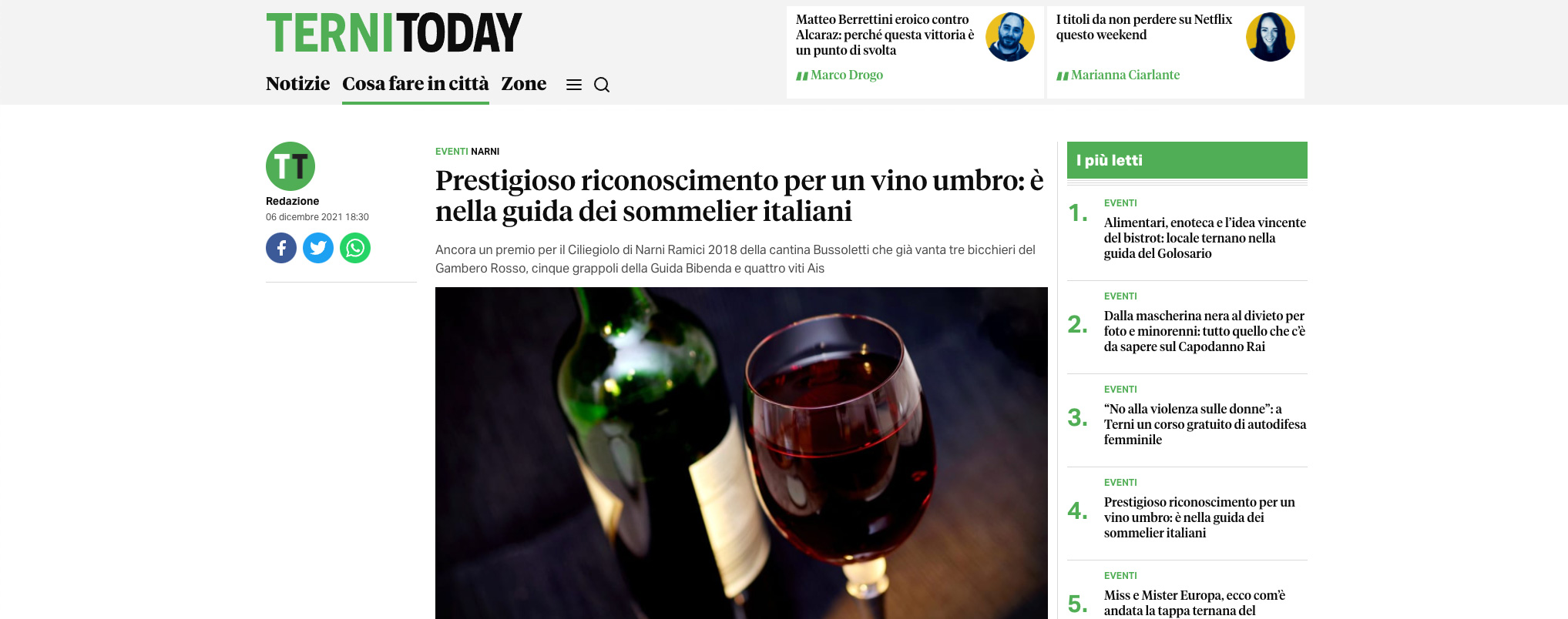Go to TerniToday homepage logo
The image size is (1568, 619).
tap(394, 32)
